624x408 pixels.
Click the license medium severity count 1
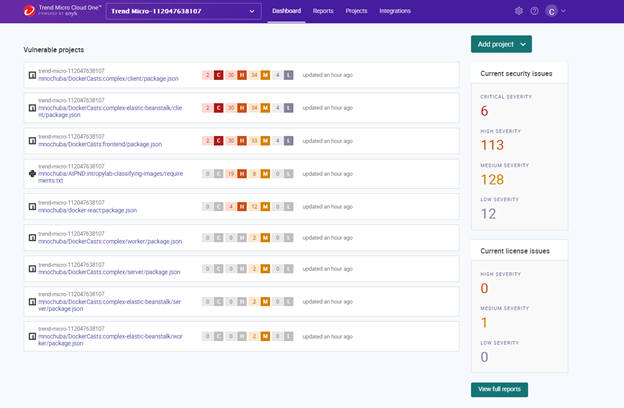tap(484, 322)
